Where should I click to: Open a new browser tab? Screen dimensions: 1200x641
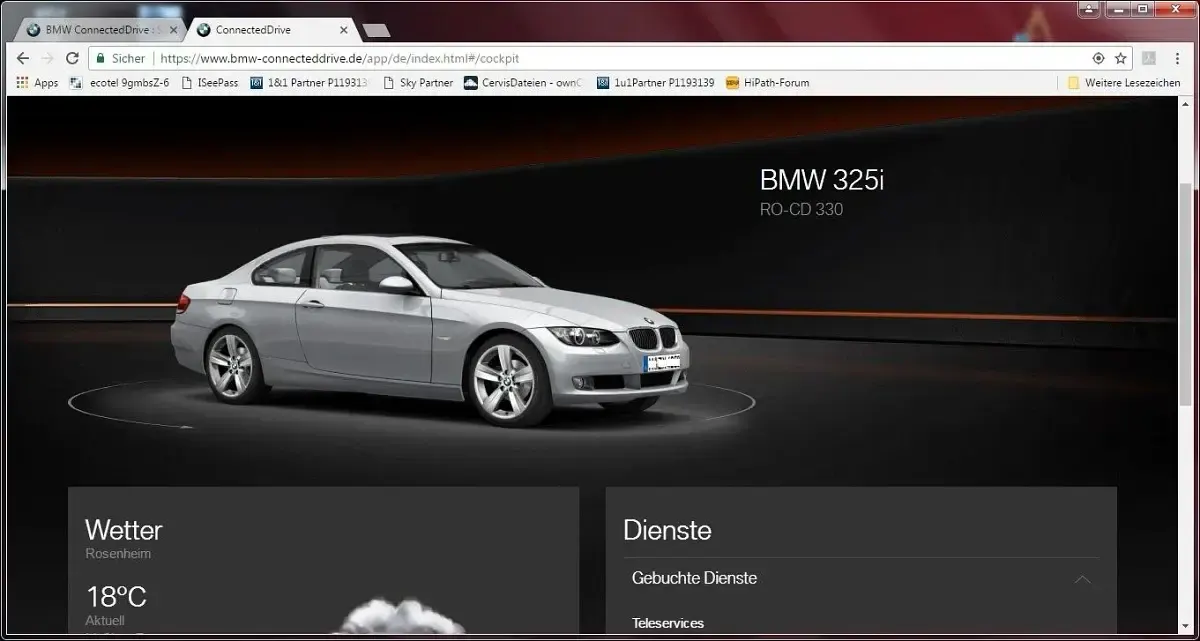(377, 31)
